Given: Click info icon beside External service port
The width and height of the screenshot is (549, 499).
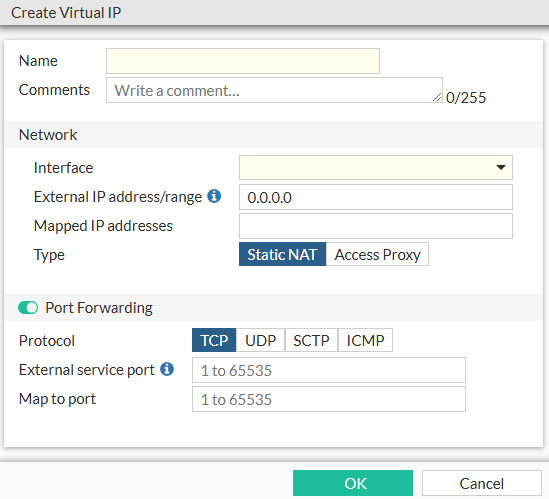Looking at the screenshot, I should pyautogui.click(x=167, y=369).
